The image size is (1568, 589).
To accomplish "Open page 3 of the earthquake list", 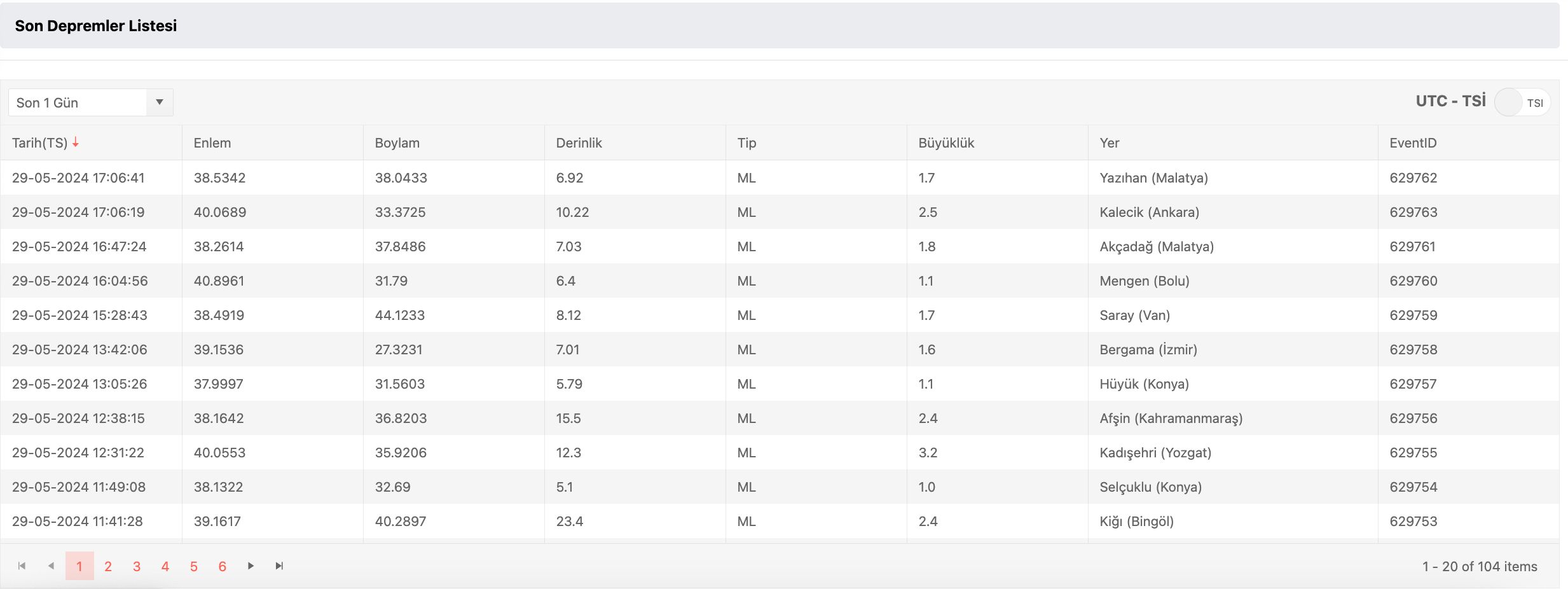I will [x=137, y=566].
